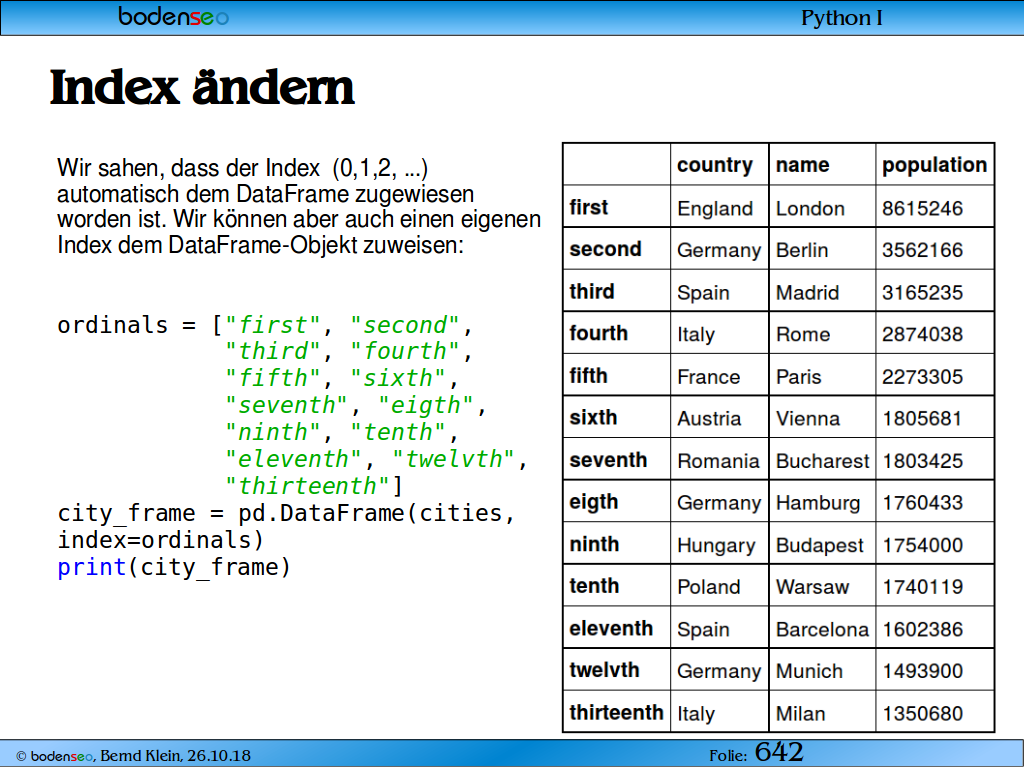Click the 'ordinals' variable in code

(x=112, y=325)
